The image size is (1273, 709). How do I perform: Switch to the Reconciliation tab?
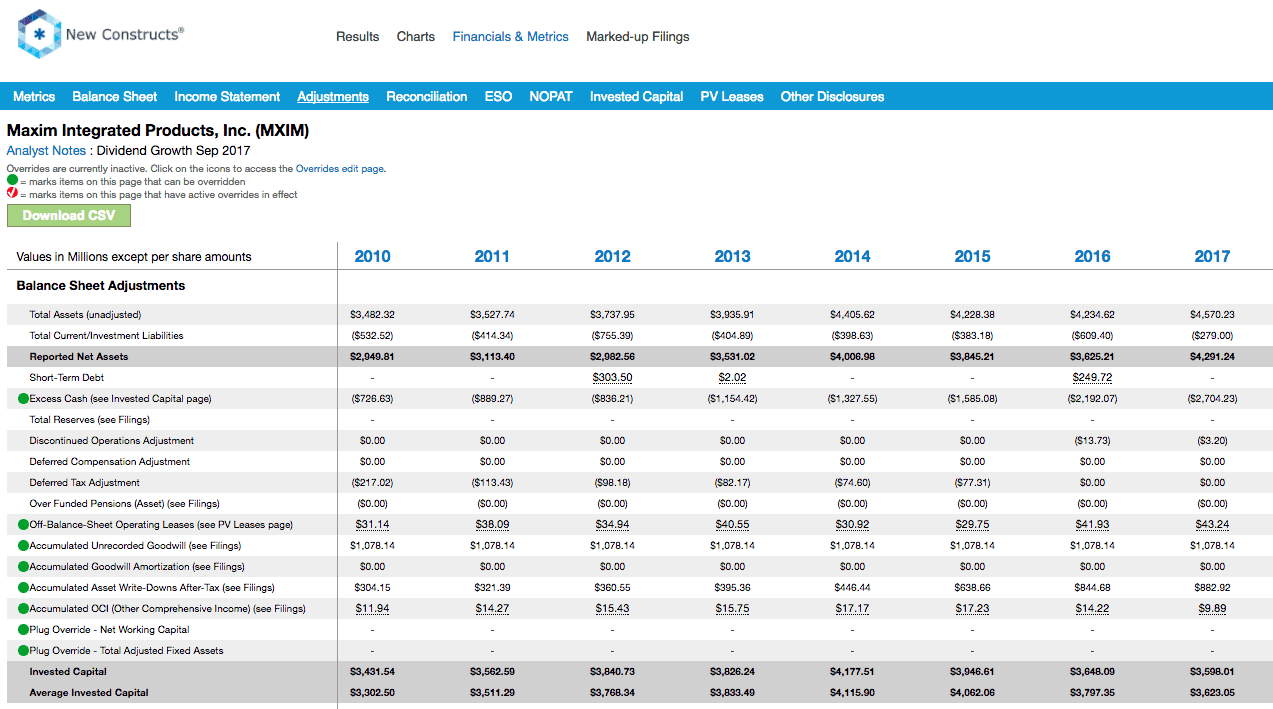coord(427,97)
